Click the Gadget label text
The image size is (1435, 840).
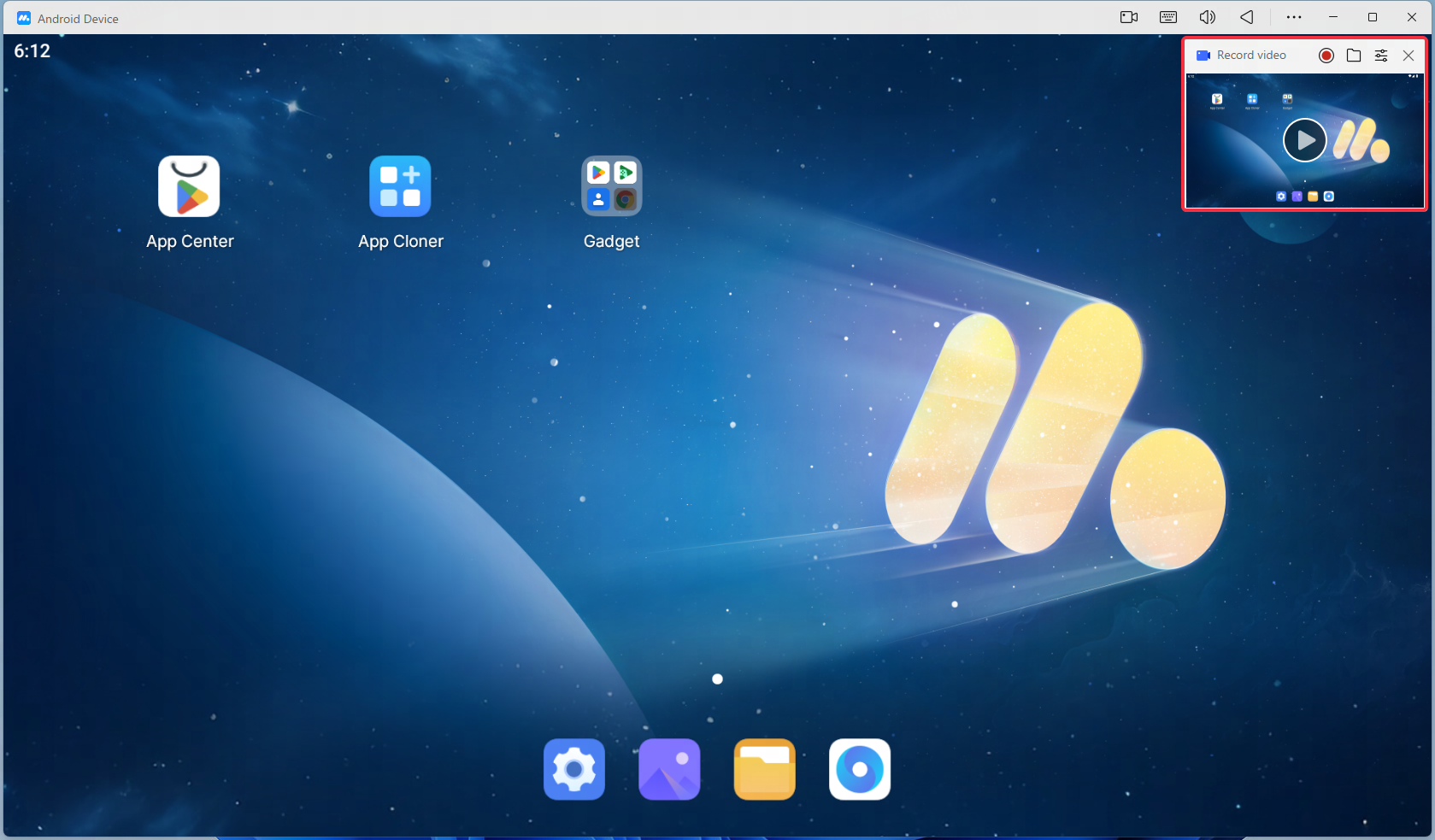pyautogui.click(x=612, y=242)
